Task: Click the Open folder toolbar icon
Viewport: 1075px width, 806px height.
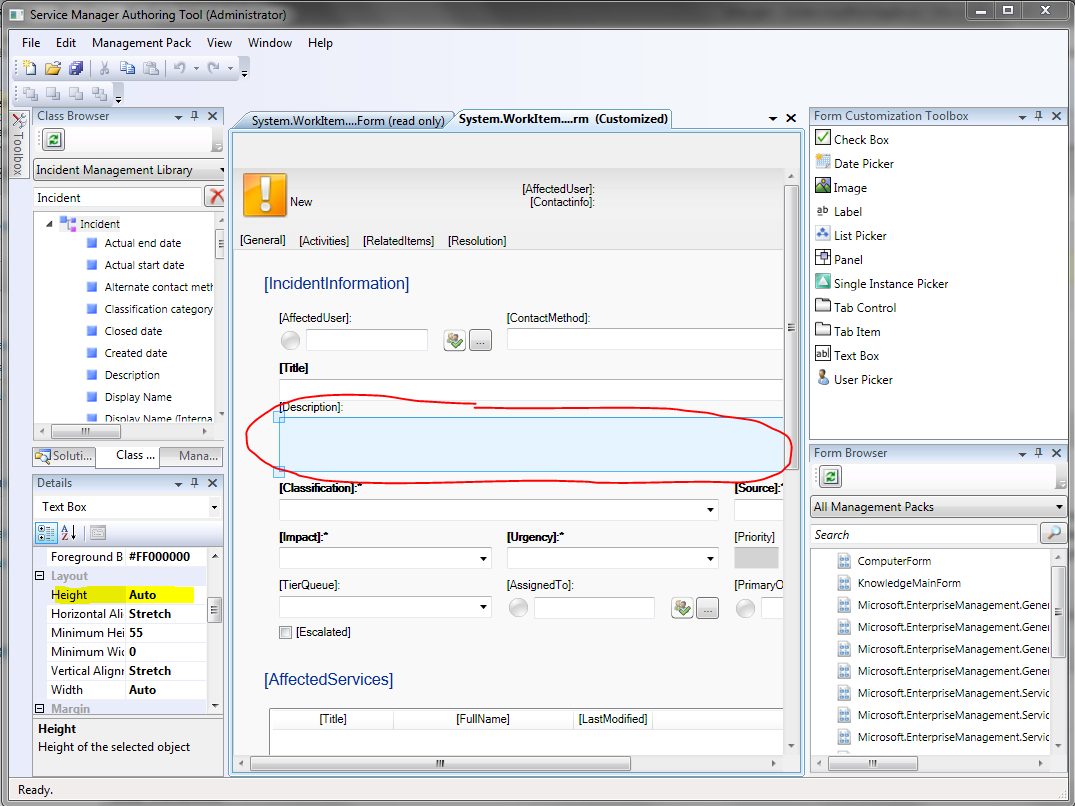Action: [x=53, y=68]
